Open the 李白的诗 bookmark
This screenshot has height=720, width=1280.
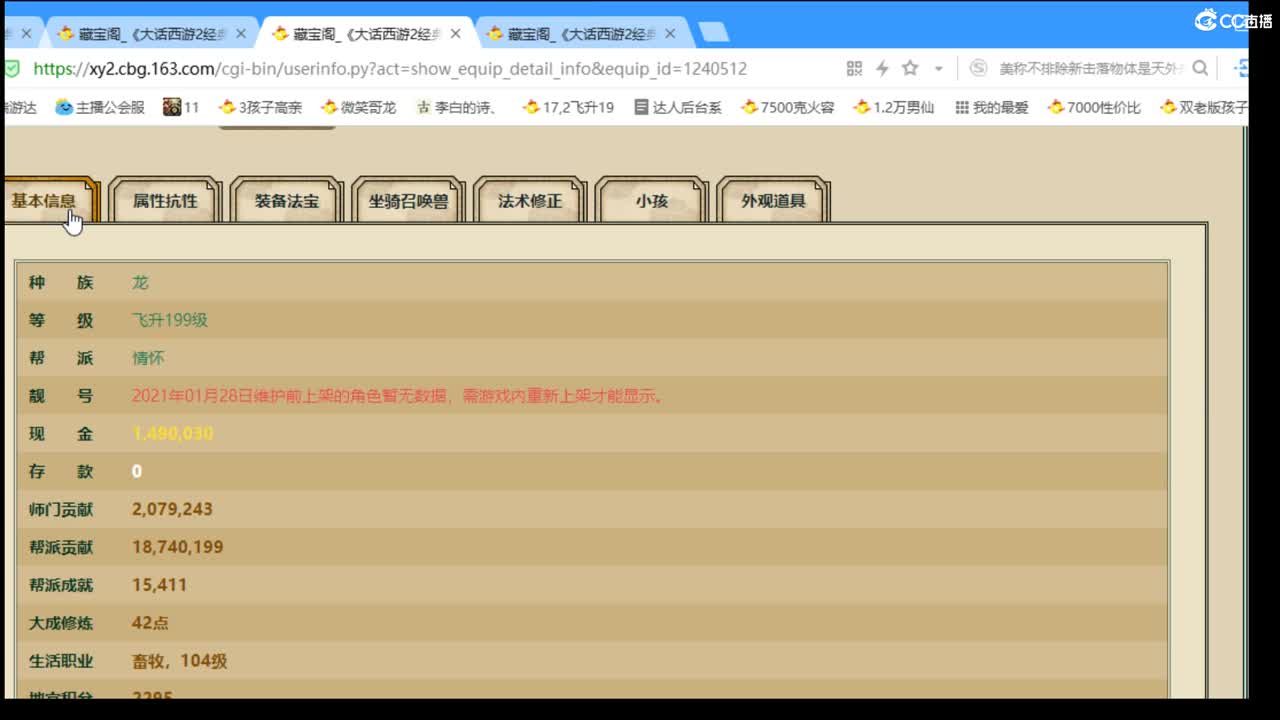457,107
